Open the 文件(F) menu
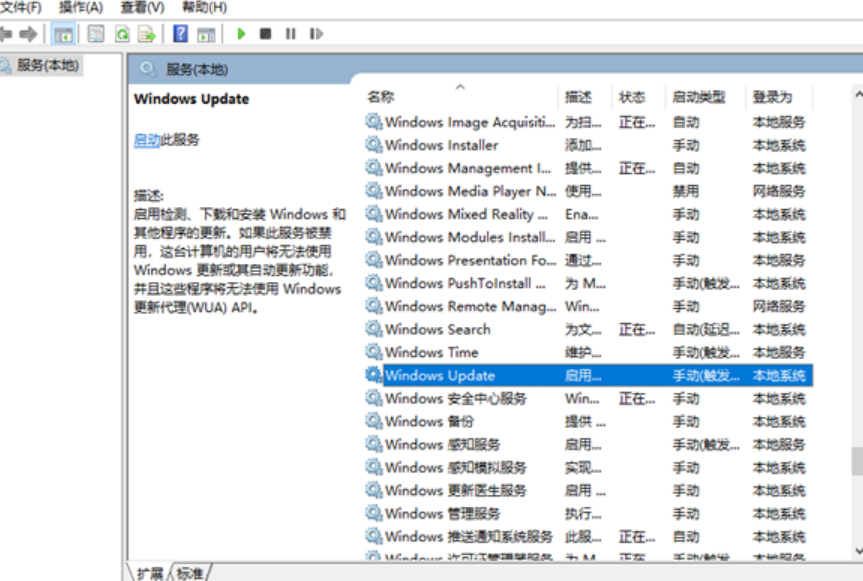Screen dimensions: 863x581 (x=21, y=8)
